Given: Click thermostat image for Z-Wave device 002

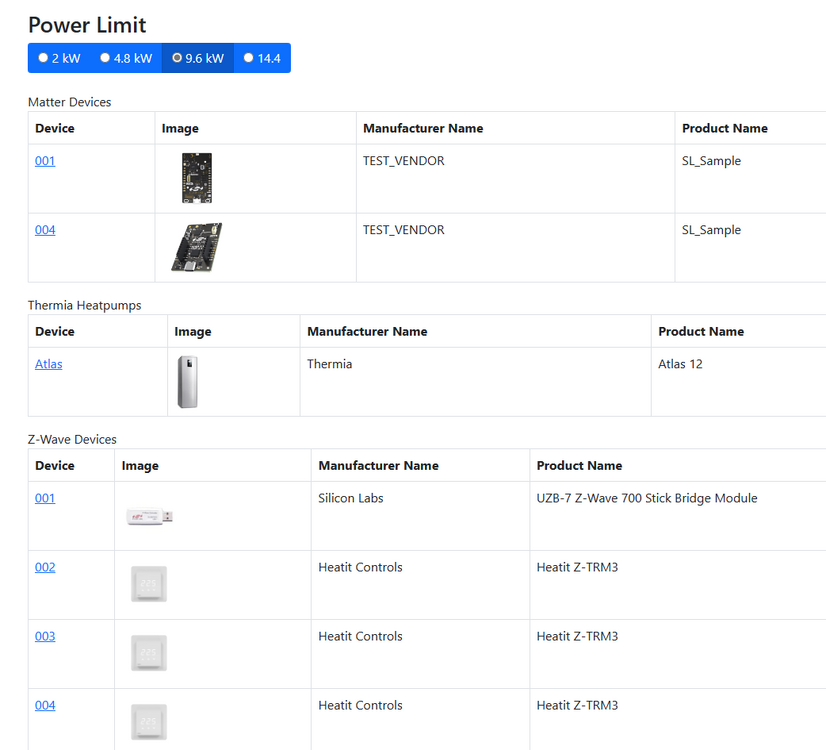Looking at the screenshot, I should pyautogui.click(x=149, y=585).
